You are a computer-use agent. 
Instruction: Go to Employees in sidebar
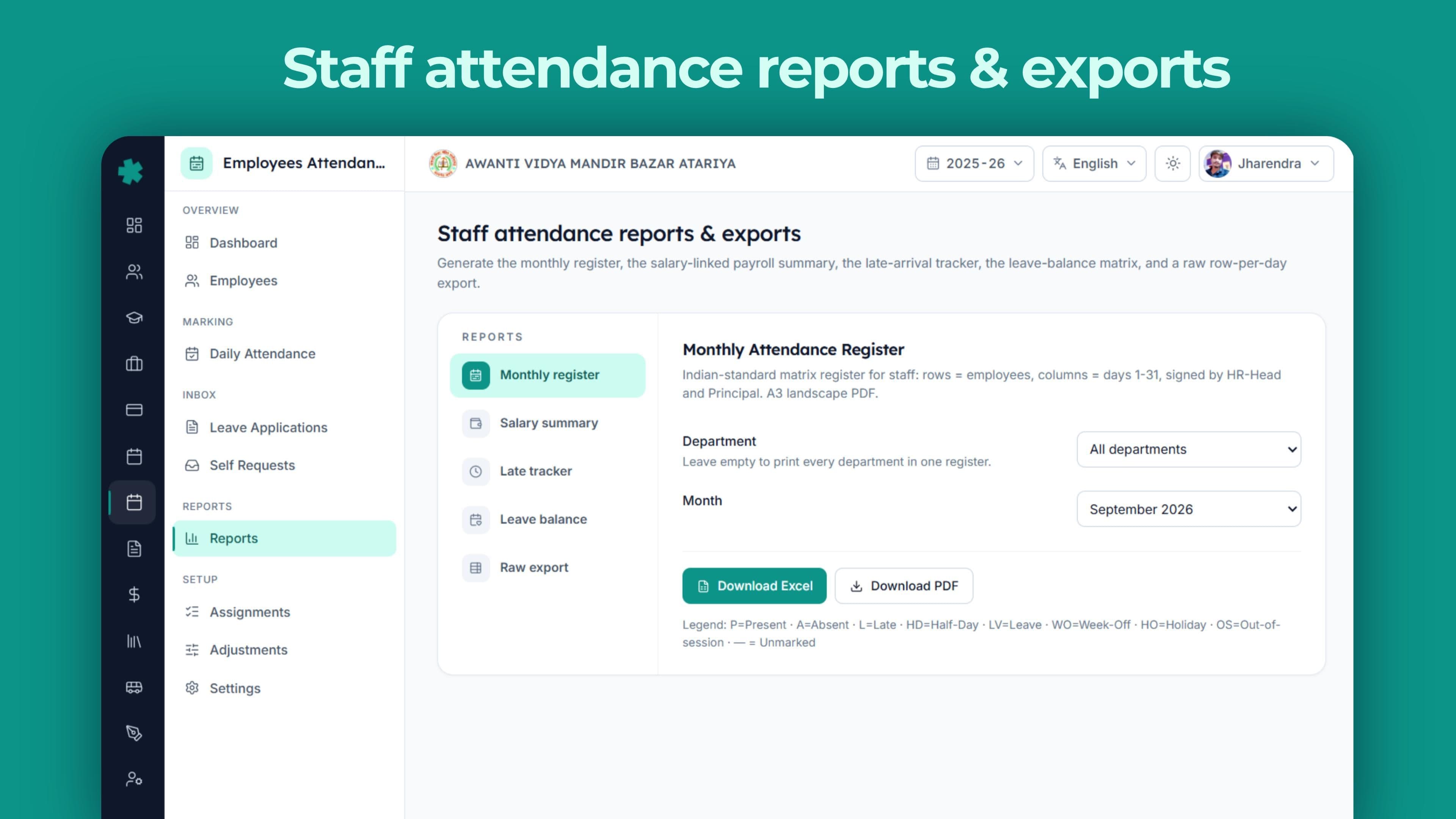point(284,280)
